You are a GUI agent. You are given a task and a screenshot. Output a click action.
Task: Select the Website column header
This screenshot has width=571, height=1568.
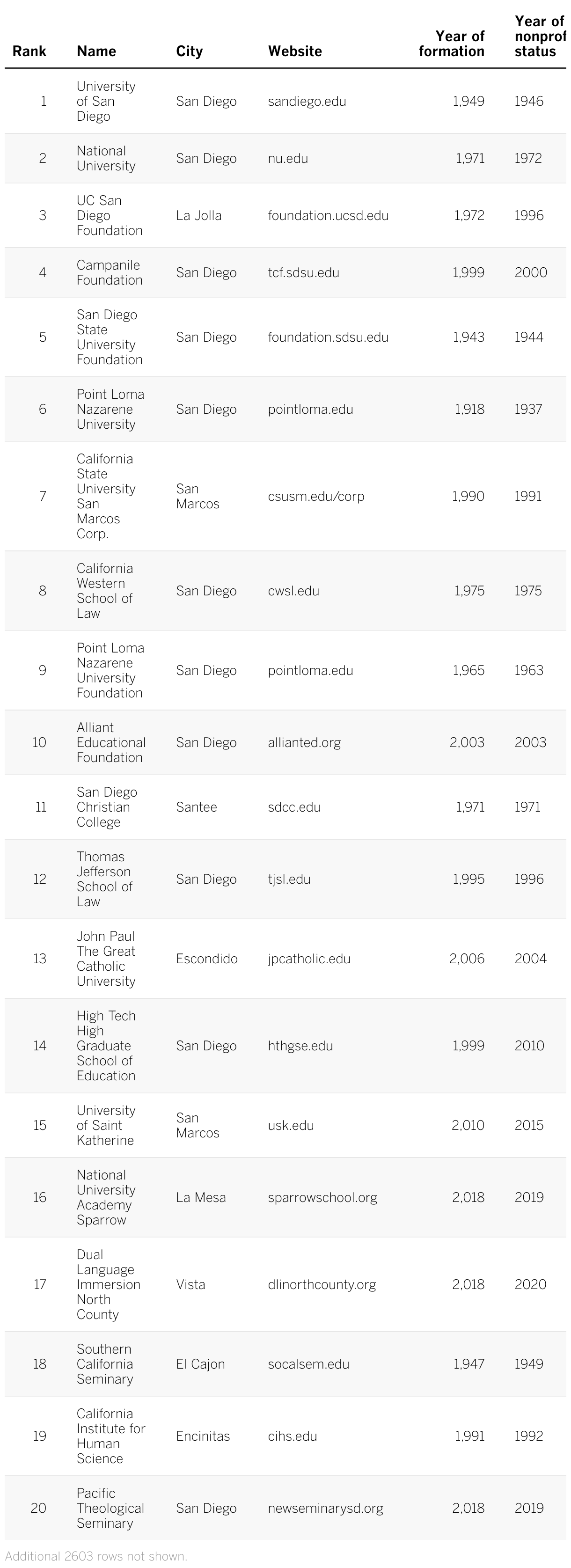pyautogui.click(x=295, y=51)
